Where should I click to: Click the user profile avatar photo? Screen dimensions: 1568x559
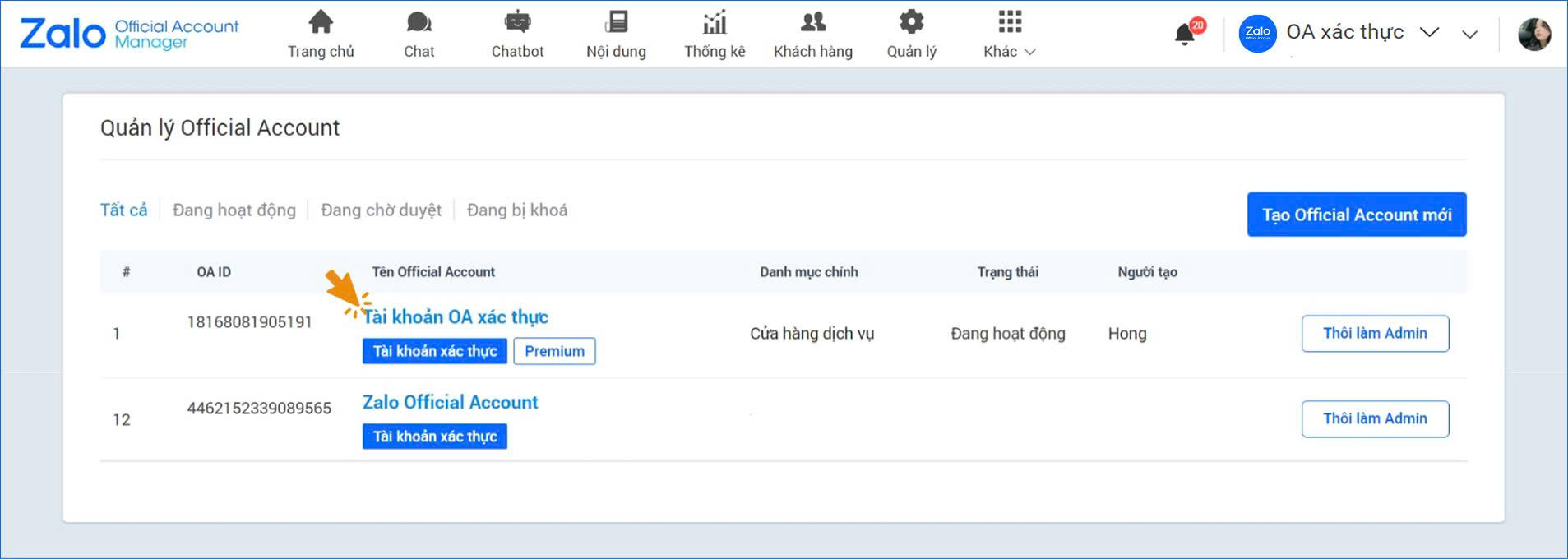pyautogui.click(x=1533, y=35)
